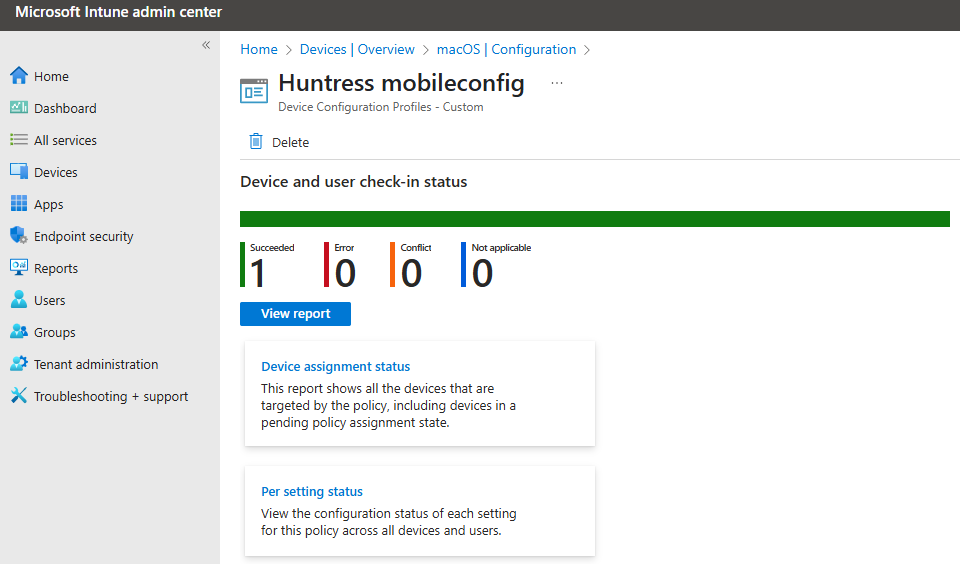Viewport: 960px width, 564px height.
Task: Select Devices in the left menu
Action: (x=56, y=172)
